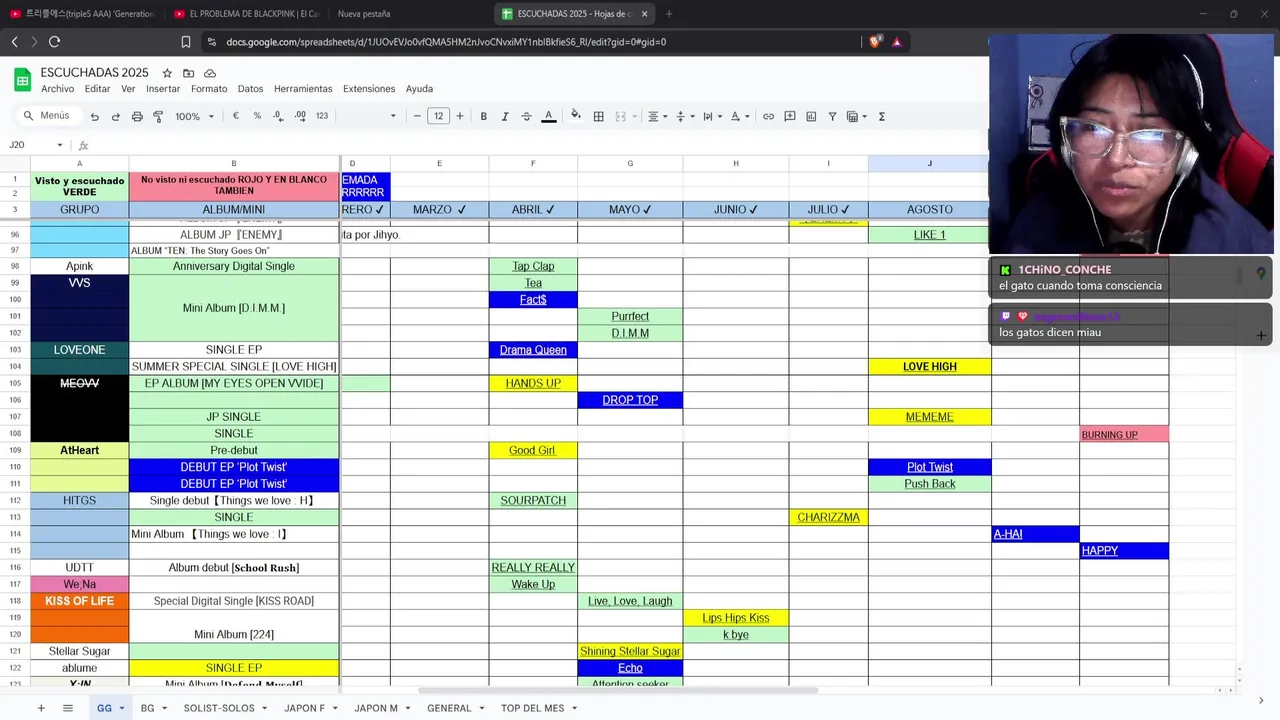Open the Insertar menu
The width and height of the screenshot is (1280, 720).
coord(163,89)
